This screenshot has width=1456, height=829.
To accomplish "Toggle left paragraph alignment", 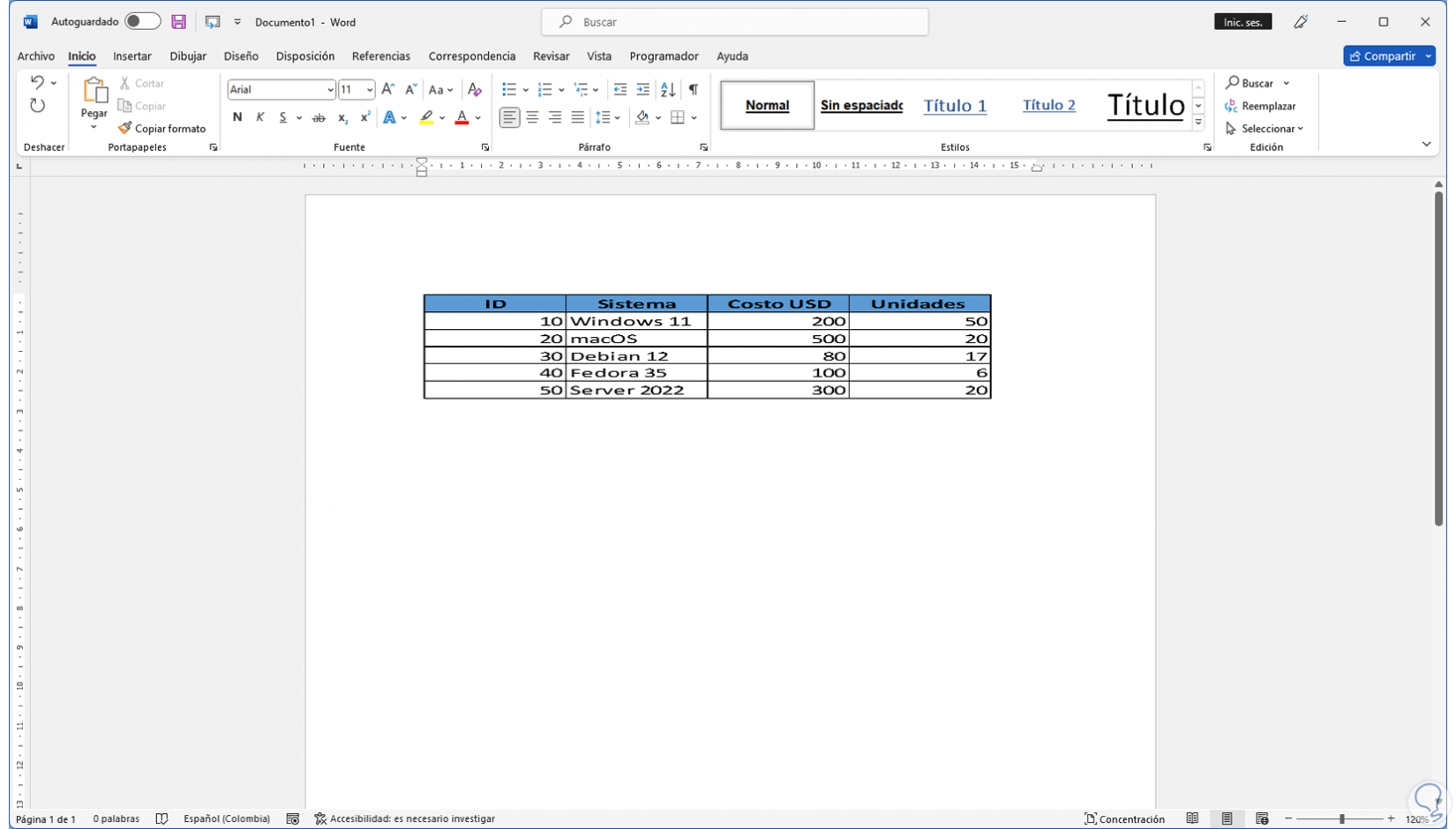I will [x=509, y=117].
